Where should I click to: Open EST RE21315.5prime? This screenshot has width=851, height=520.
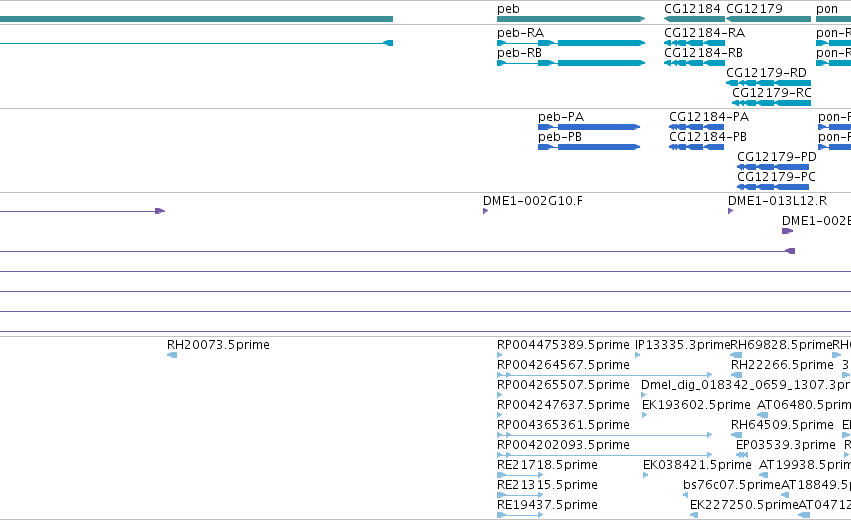pyautogui.click(x=547, y=485)
